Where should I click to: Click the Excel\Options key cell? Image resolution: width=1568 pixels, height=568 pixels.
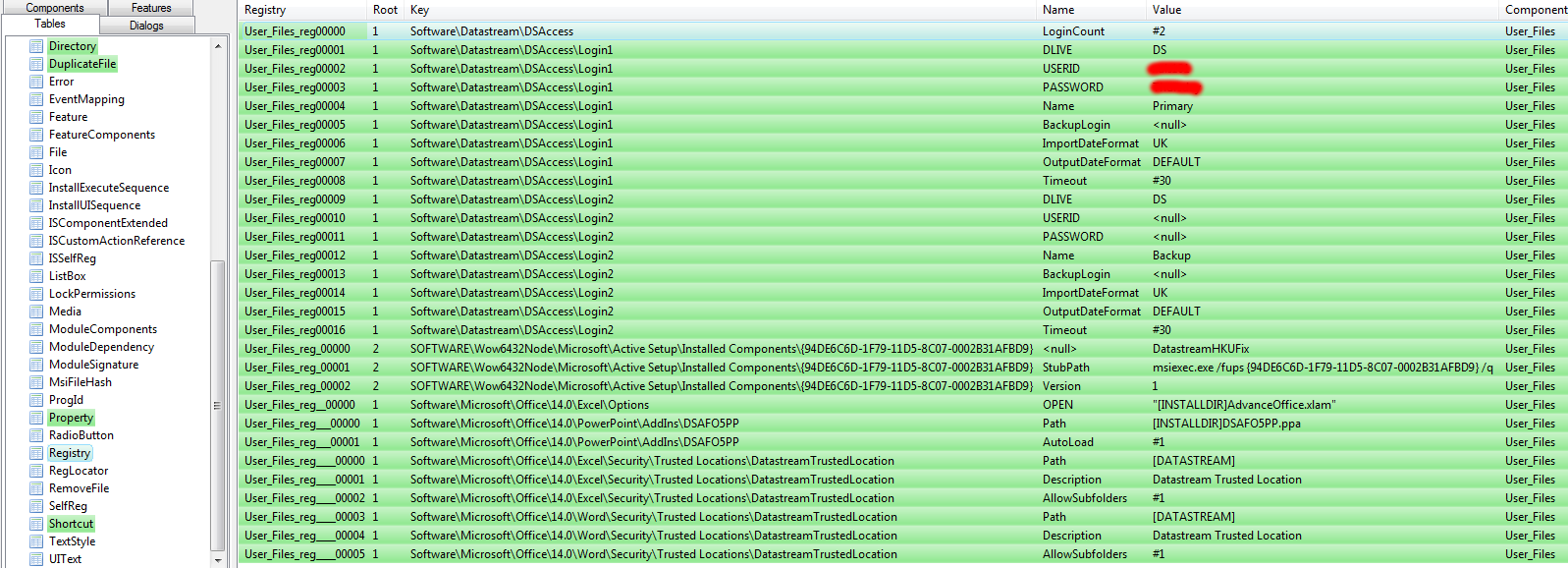(529, 405)
